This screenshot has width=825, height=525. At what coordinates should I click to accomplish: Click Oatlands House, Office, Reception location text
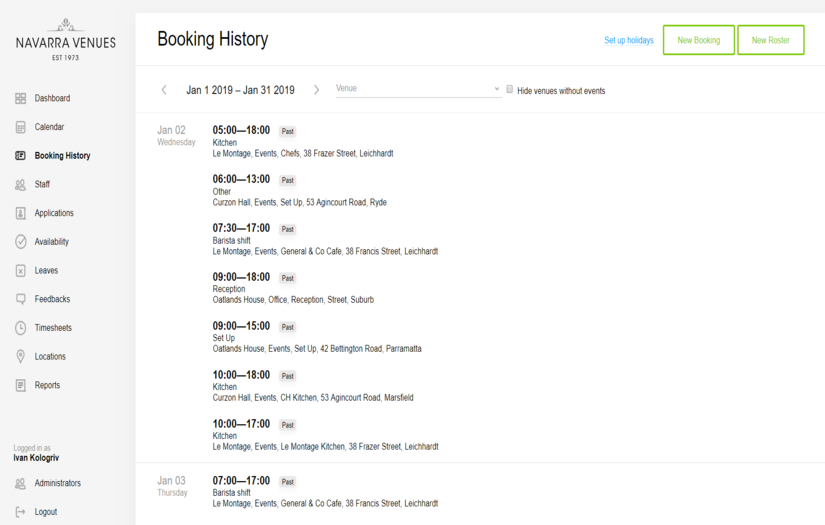click(293, 300)
